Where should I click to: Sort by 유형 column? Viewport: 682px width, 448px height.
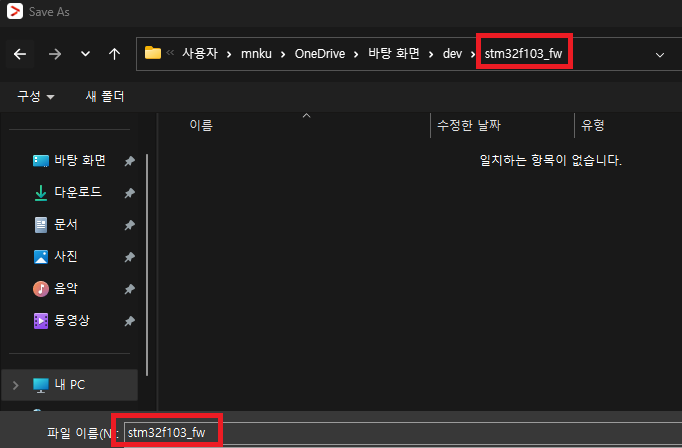593,125
